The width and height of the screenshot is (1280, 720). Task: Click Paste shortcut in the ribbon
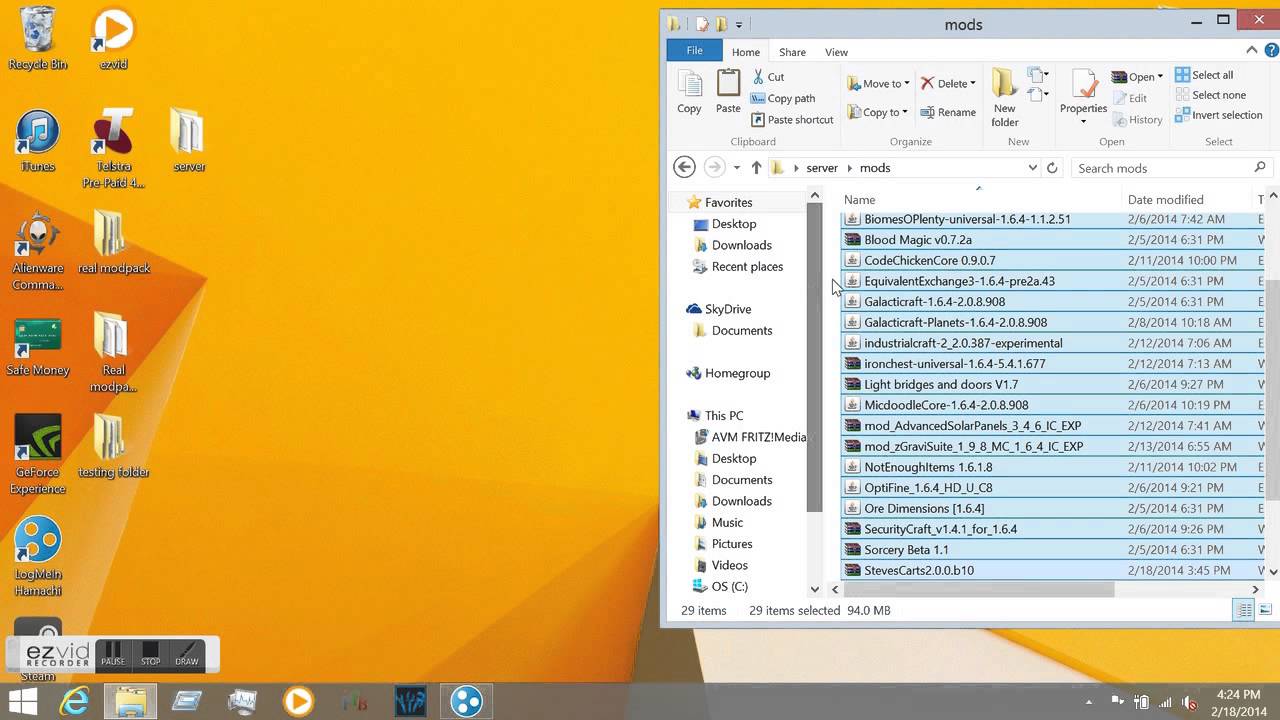click(792, 119)
